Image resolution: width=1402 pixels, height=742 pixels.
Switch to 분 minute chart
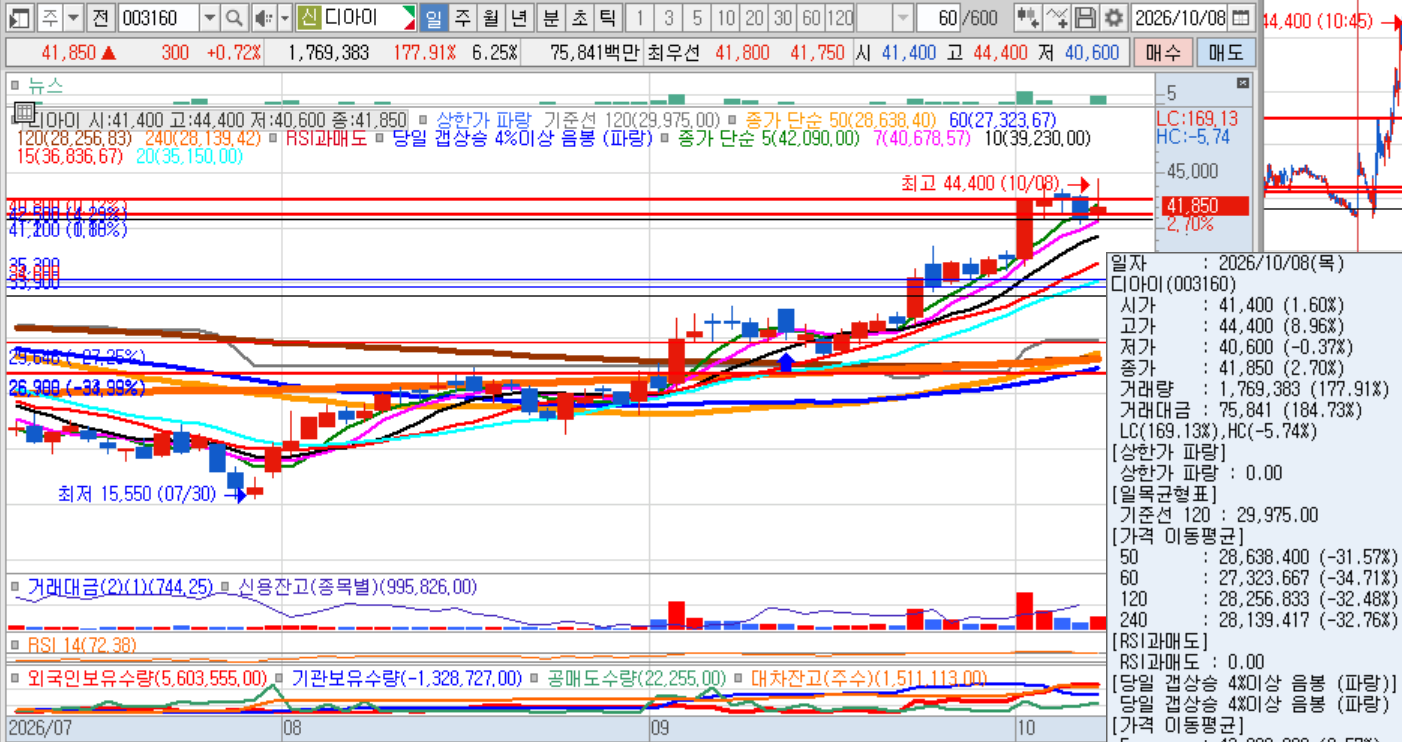point(551,17)
